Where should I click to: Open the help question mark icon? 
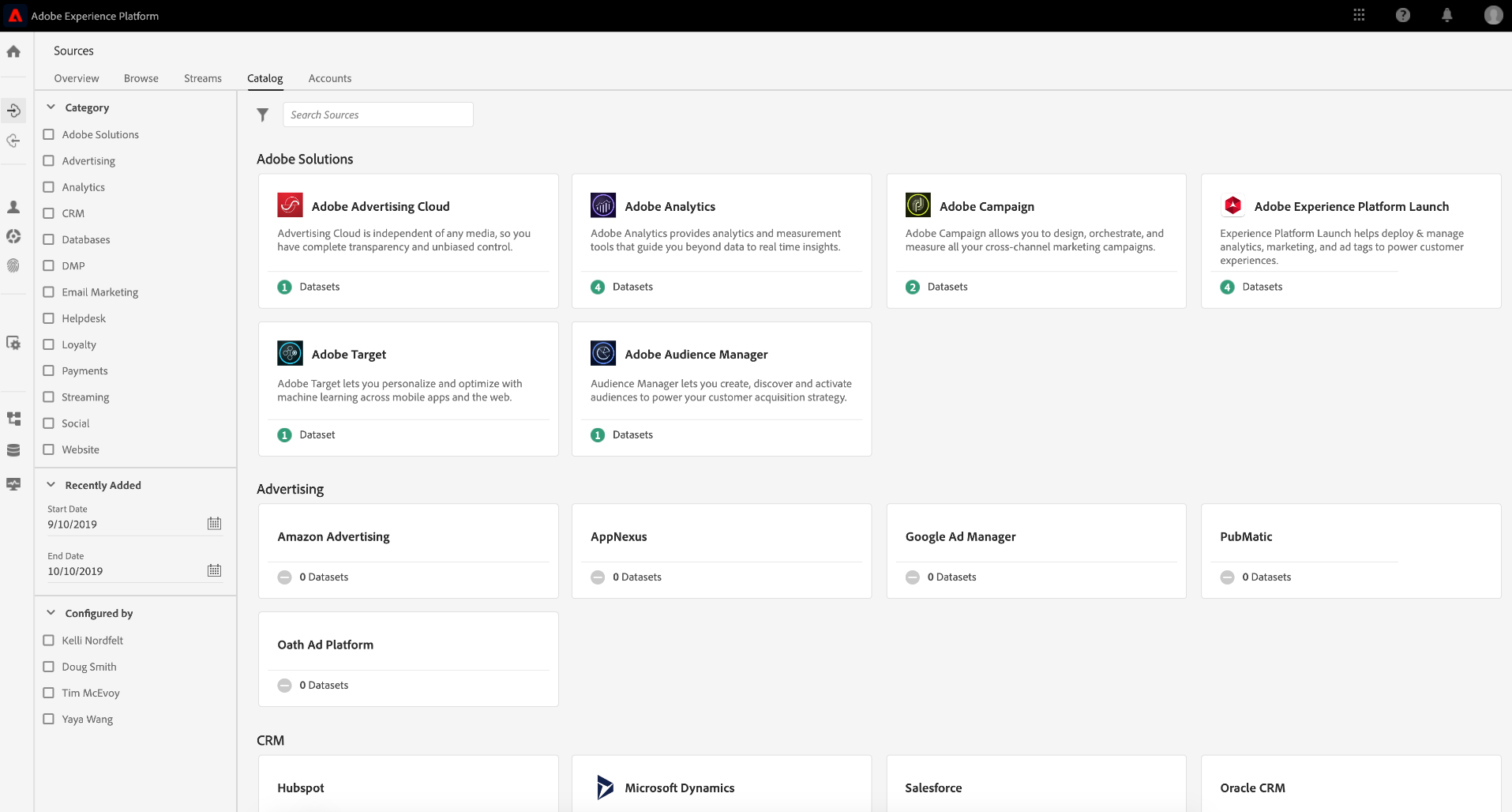[x=1403, y=15]
